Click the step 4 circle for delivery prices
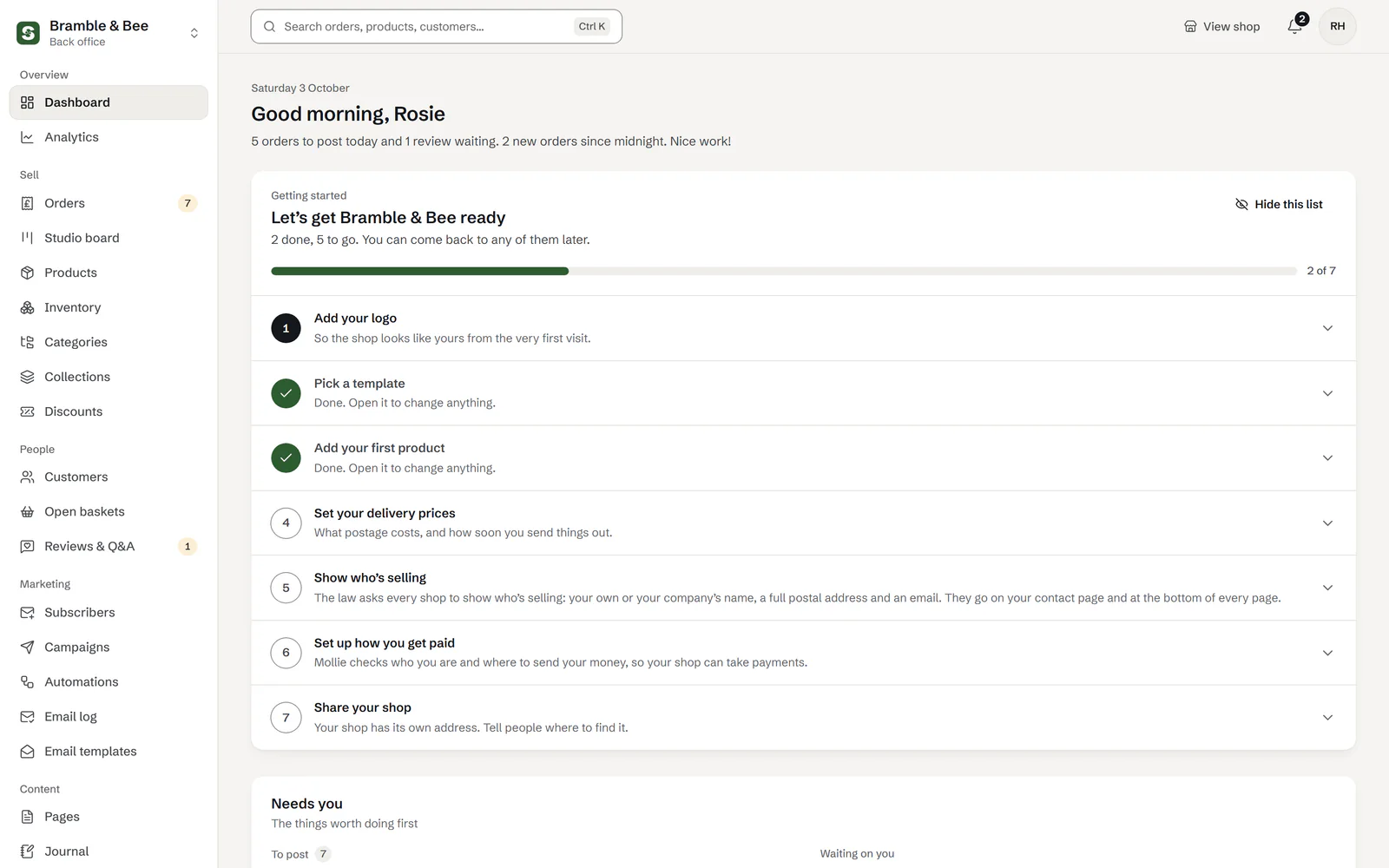This screenshot has height=868, width=1389. pyautogui.click(x=286, y=523)
